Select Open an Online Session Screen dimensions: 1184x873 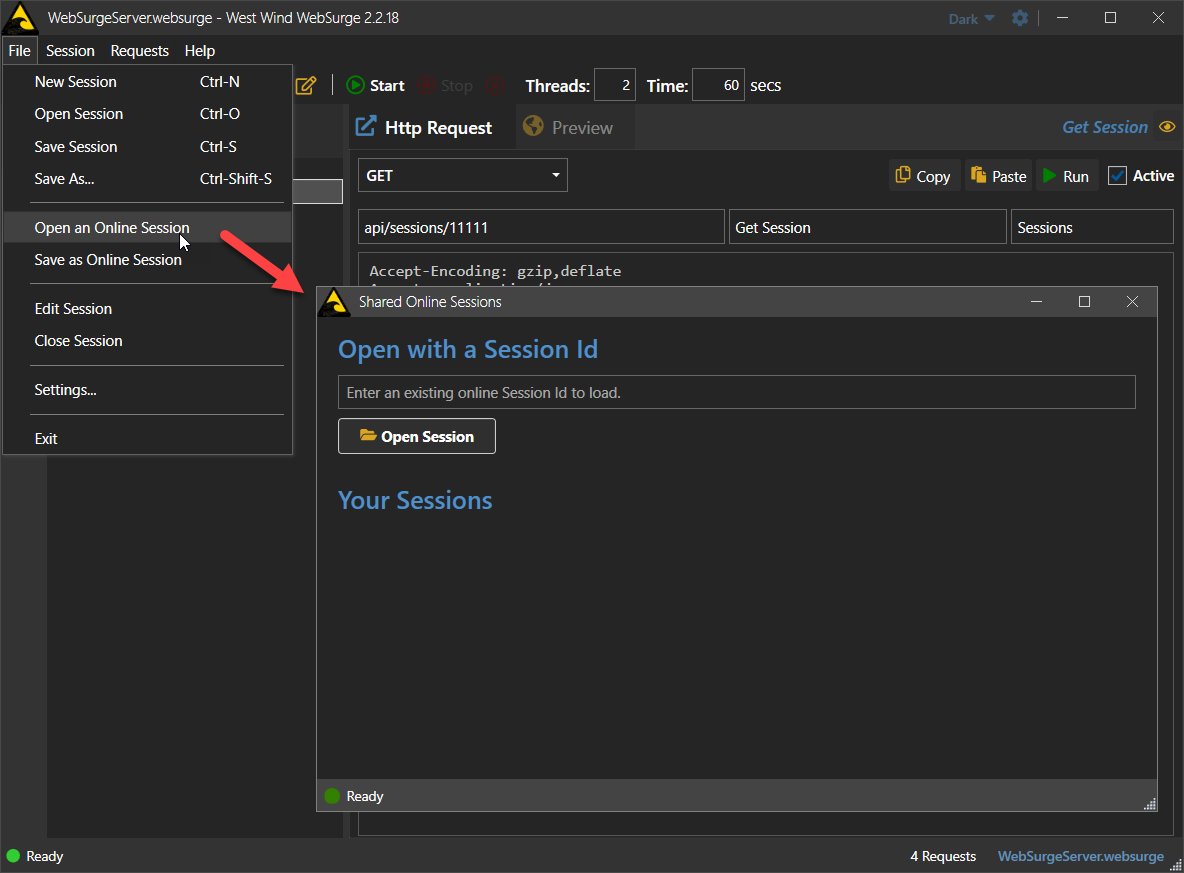tap(147, 227)
